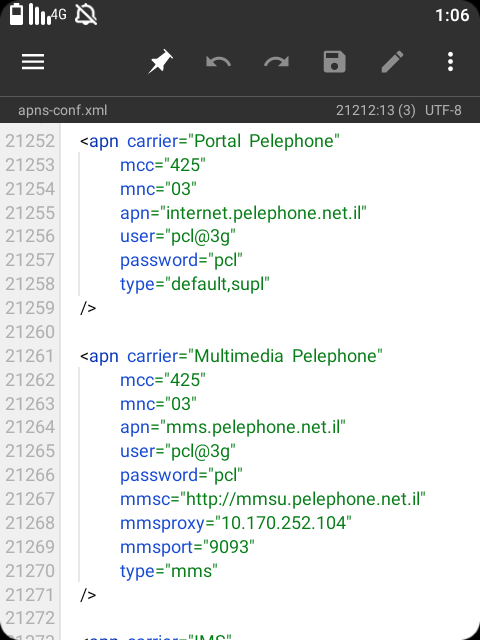Change the UTF-8 encoding indicator

pos(443,110)
